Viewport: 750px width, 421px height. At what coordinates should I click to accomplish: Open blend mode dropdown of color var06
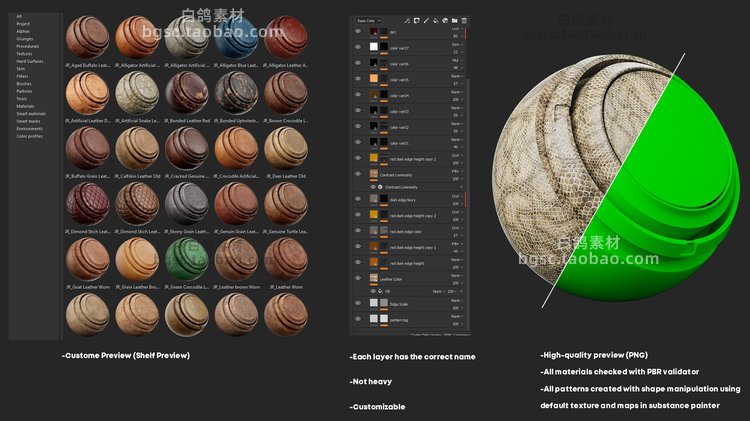[457, 60]
